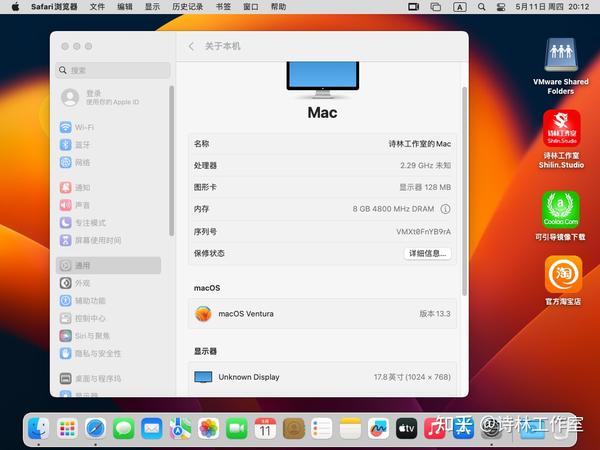600x450 pixels.
Task: Click the search field in sidebar
Action: click(113, 70)
